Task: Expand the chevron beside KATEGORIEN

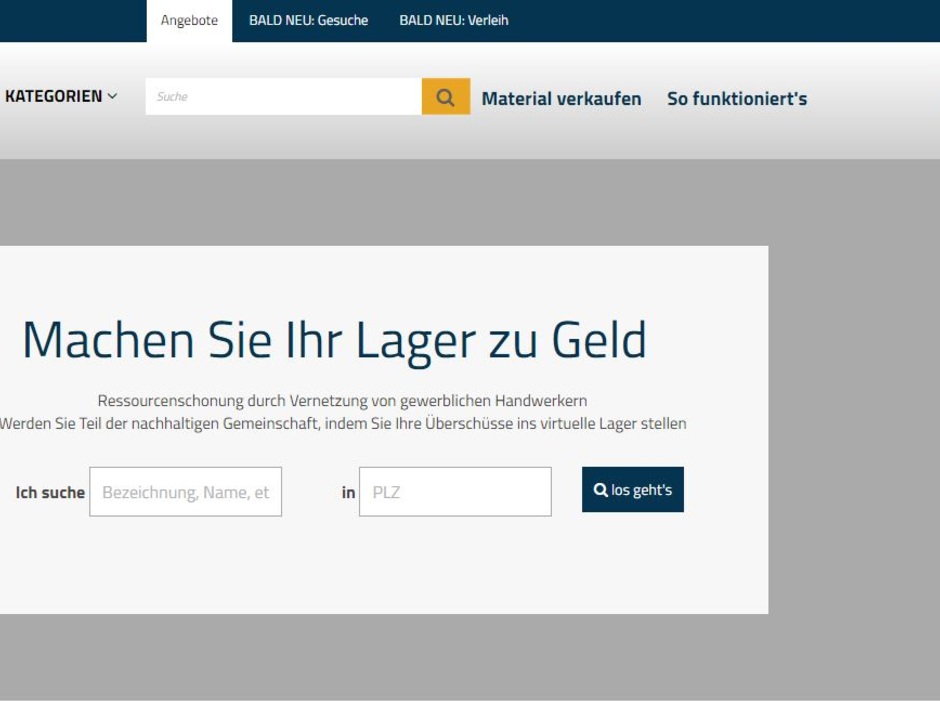Action: point(112,96)
